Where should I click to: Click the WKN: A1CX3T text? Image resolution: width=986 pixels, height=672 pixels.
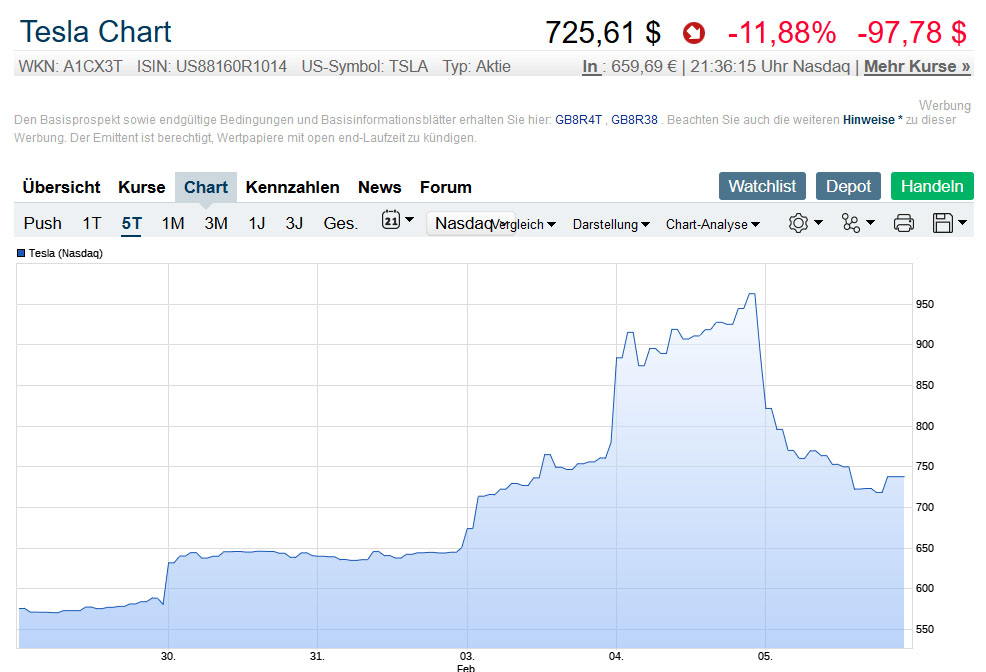[70, 66]
